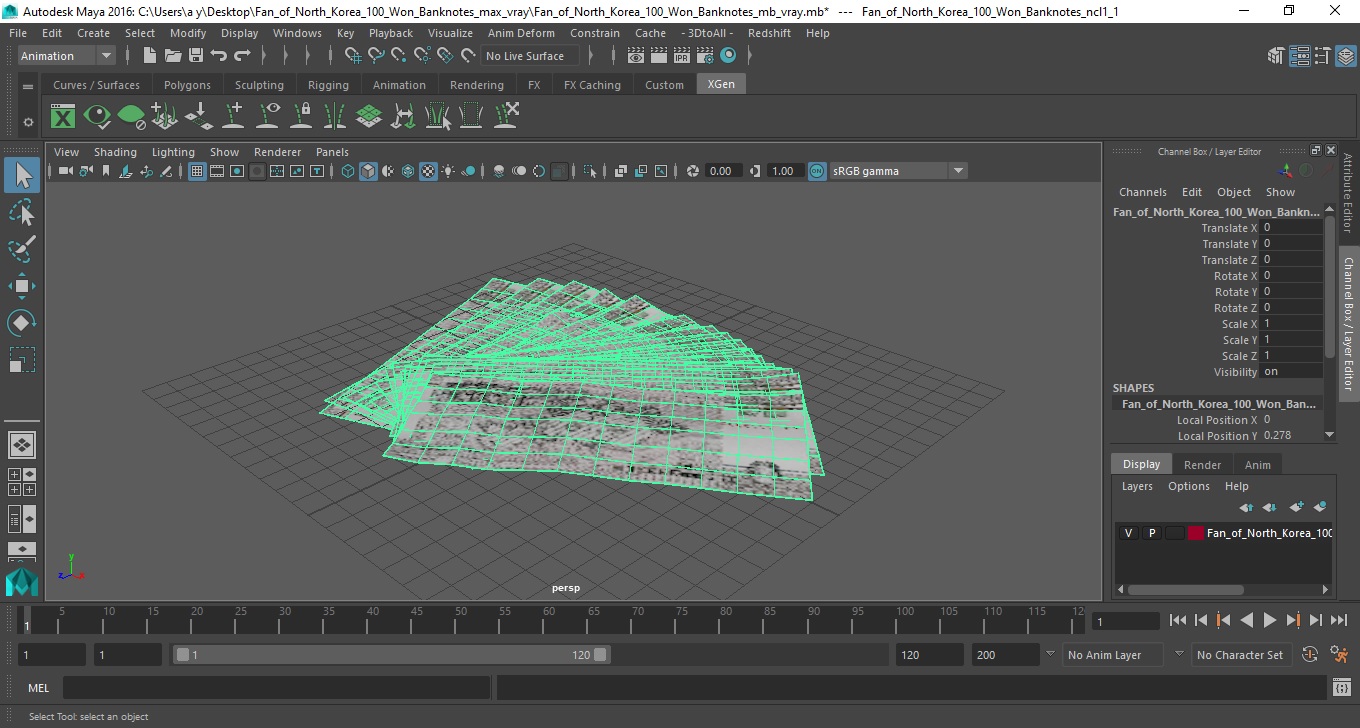Screen dimensions: 1360x728
Task: Activate the Lasso select tool
Action: pyautogui.click(x=22, y=213)
